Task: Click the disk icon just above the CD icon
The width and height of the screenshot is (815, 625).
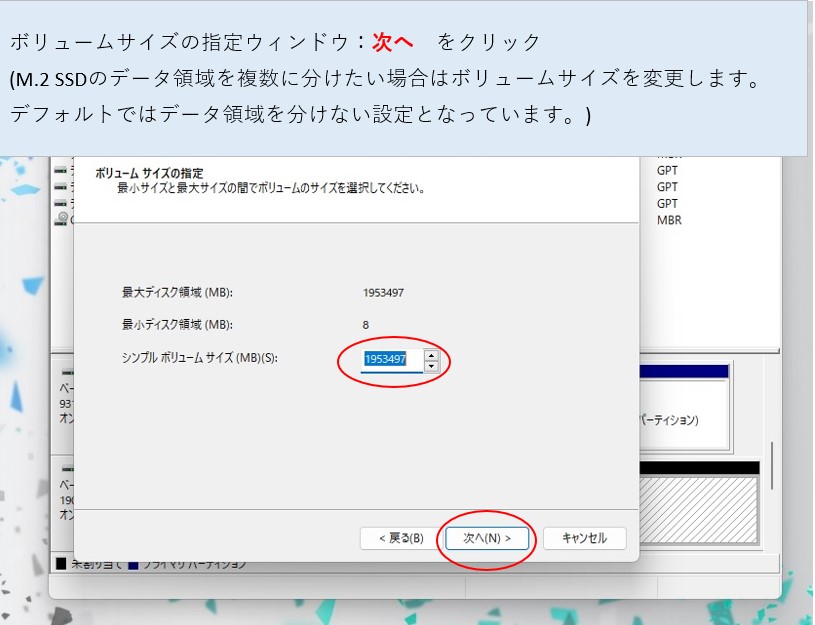Action: point(62,202)
